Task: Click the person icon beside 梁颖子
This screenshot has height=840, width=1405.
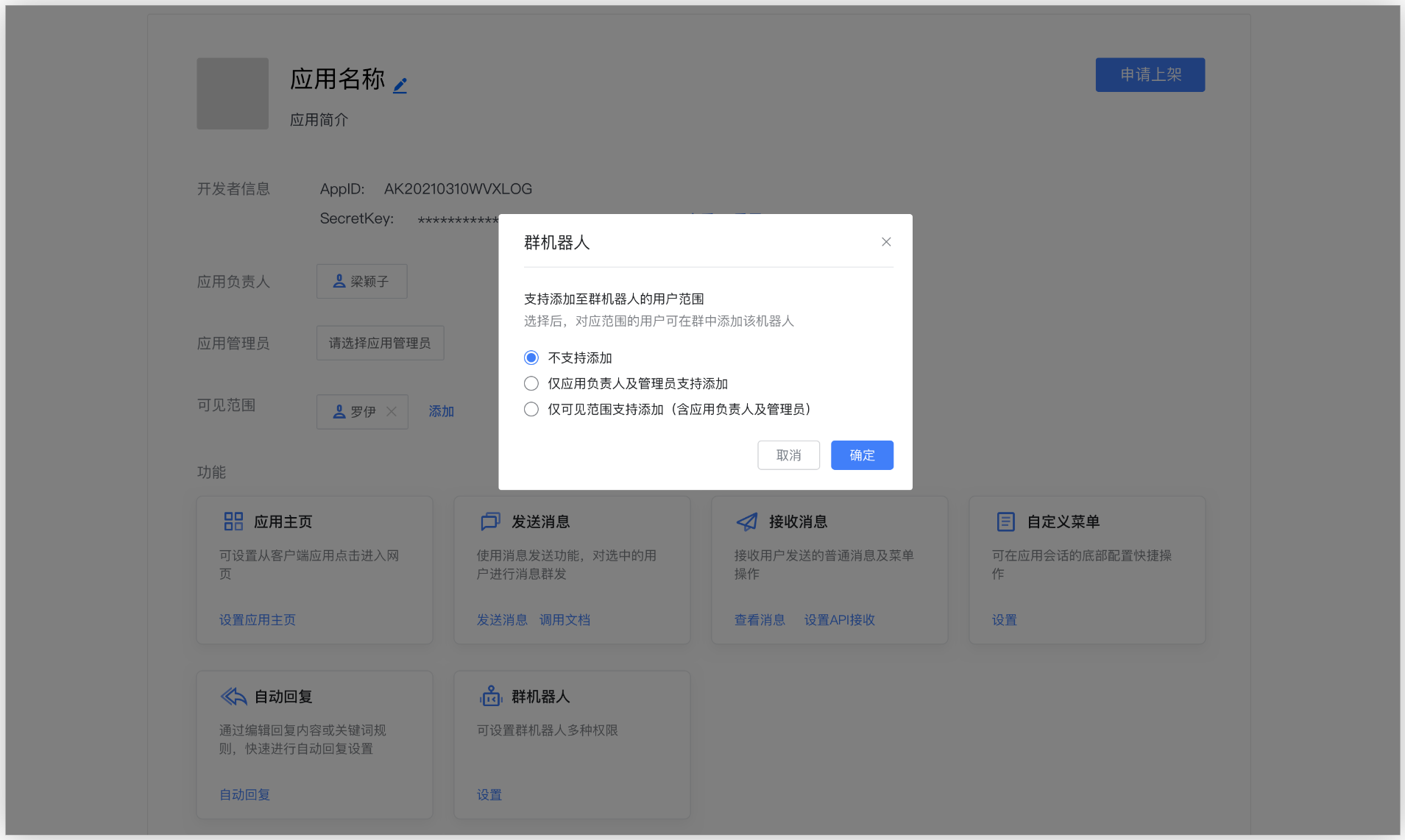Action: [339, 280]
